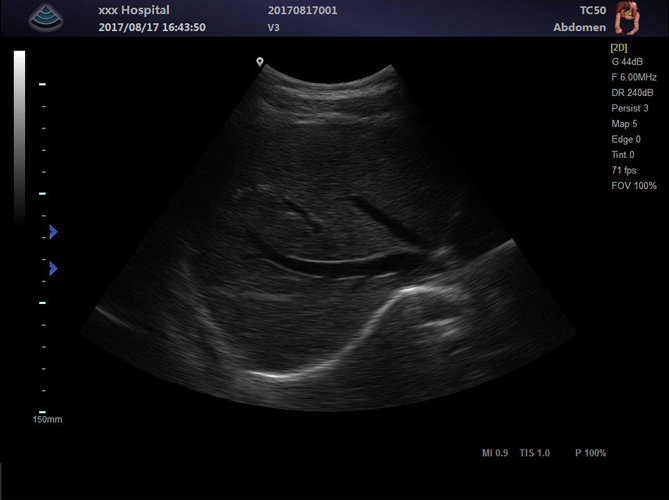Image resolution: width=669 pixels, height=500 pixels.
Task: Click the MI 0.9 indicator
Action: tap(495, 453)
